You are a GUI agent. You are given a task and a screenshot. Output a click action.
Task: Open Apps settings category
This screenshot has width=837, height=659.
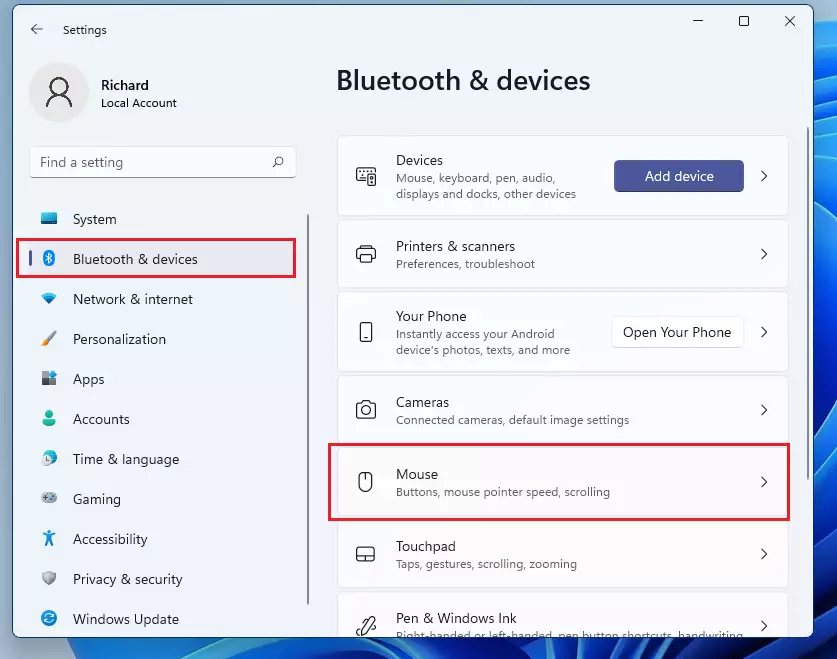160,379
